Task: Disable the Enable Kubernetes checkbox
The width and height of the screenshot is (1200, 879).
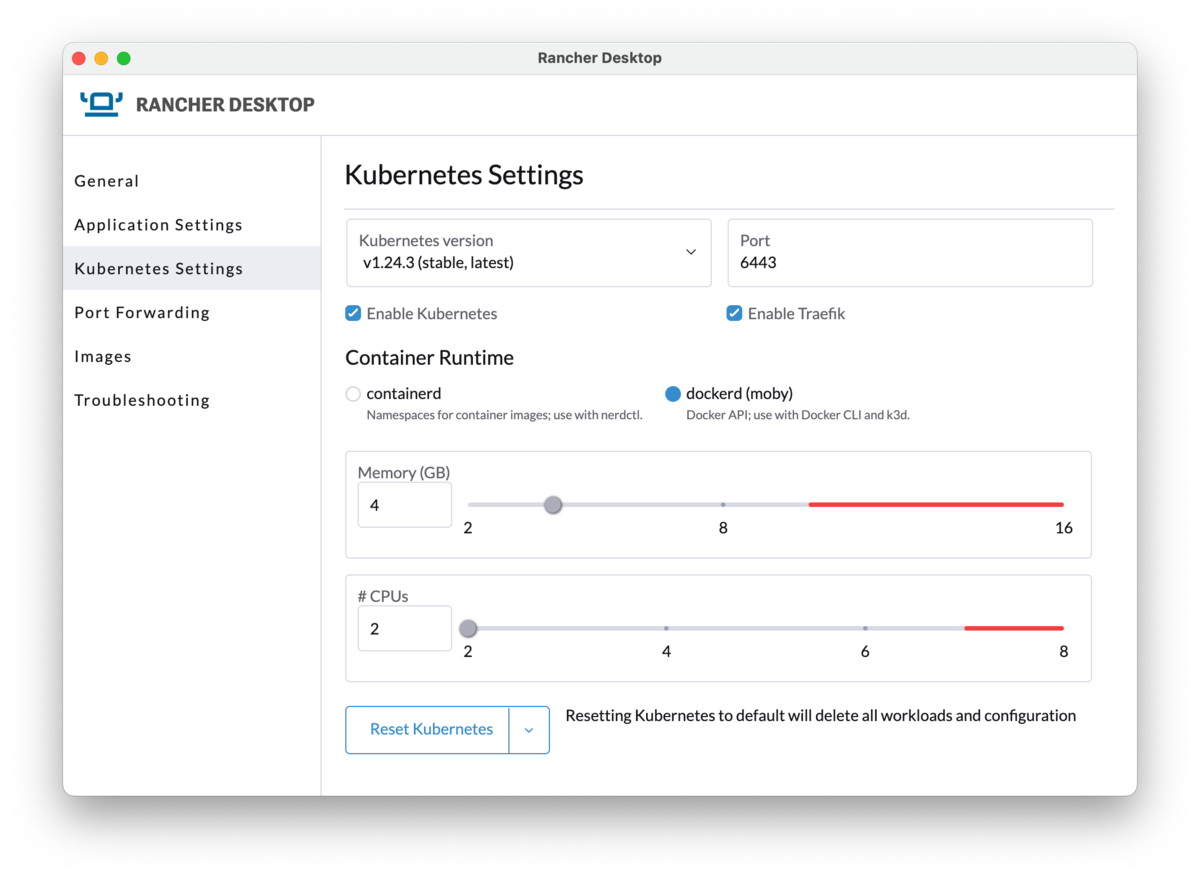Action: [x=352, y=313]
